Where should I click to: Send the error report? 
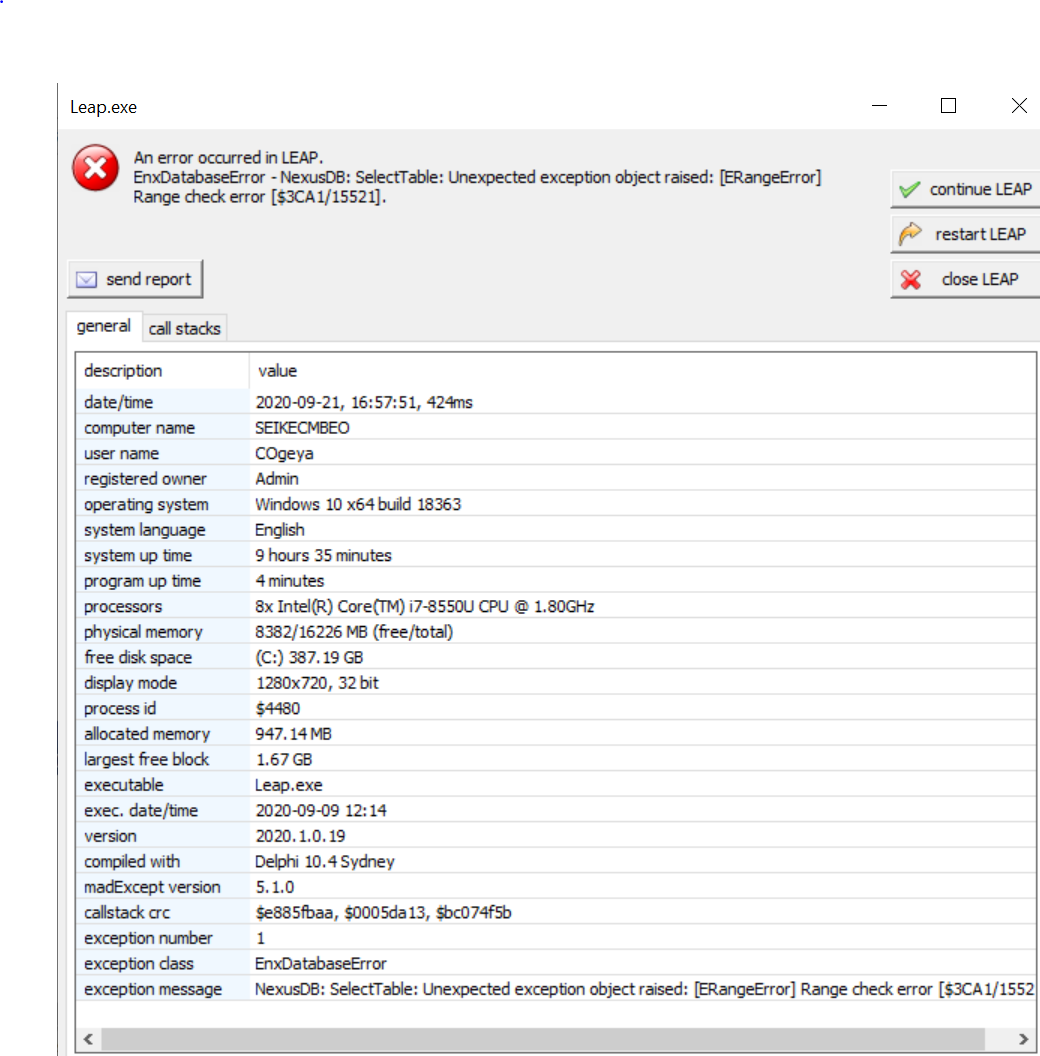coord(135,279)
